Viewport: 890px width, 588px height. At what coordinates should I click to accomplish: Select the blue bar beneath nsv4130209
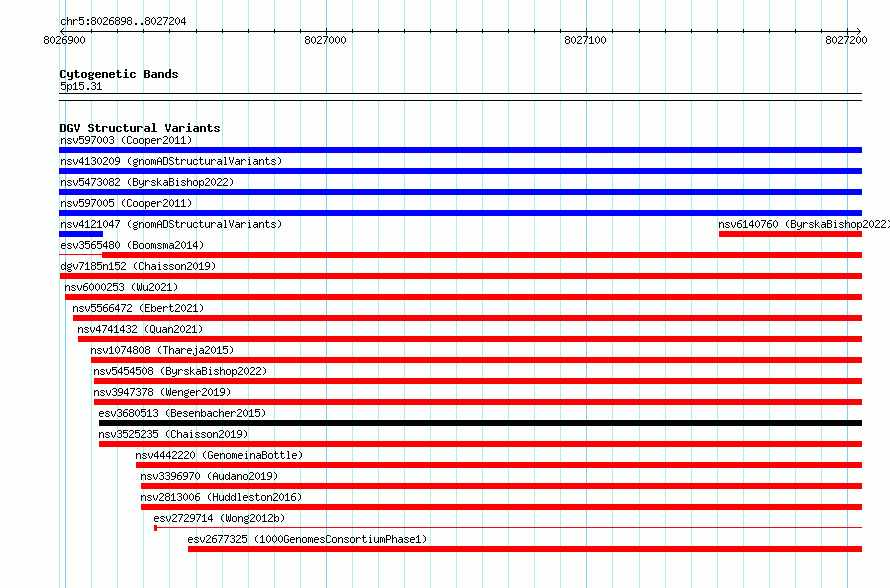(x=460, y=171)
